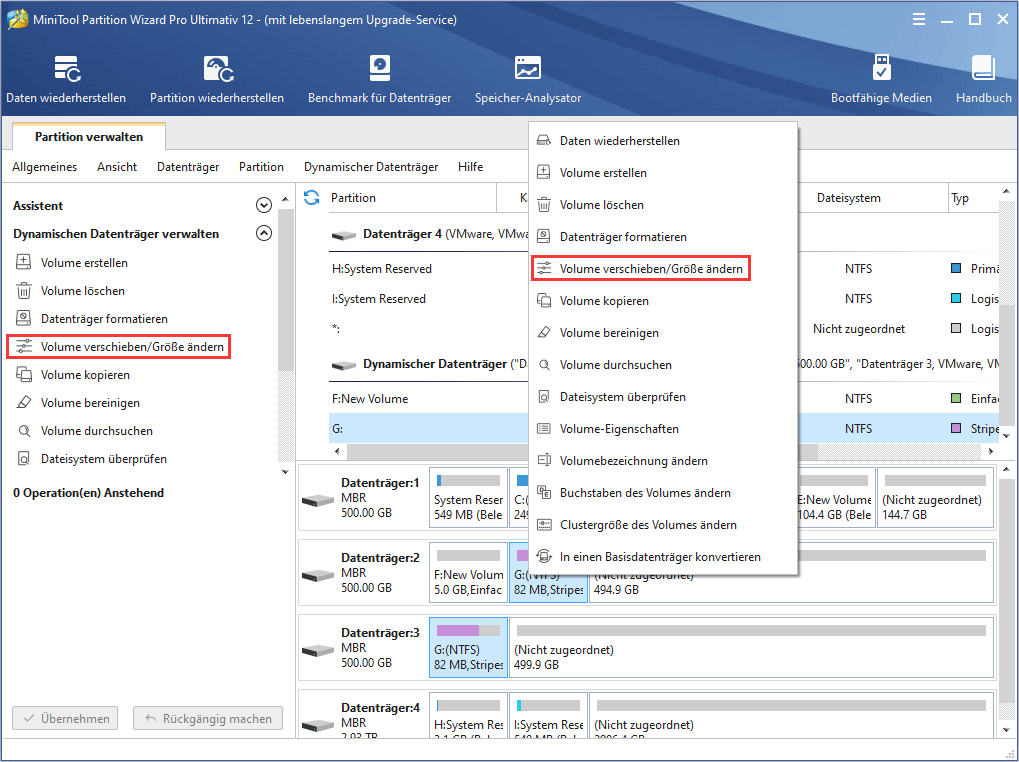Select the H:System Reserved row
Screen dimensions: 1019x762
click(429, 268)
